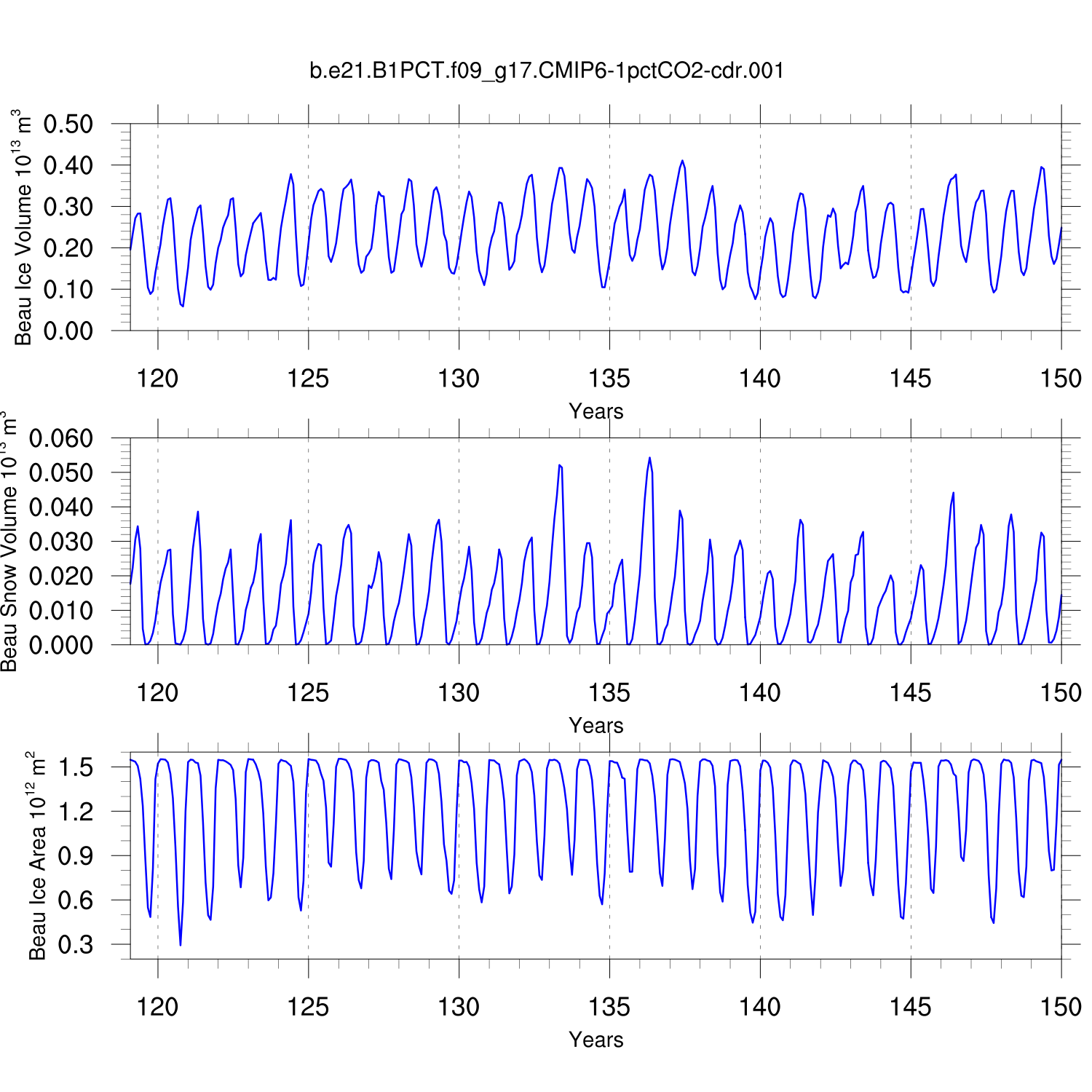This screenshot has width=1092, height=1092.
Task: Click the 145 year label under the bottom plot
Action: click(x=910, y=1007)
